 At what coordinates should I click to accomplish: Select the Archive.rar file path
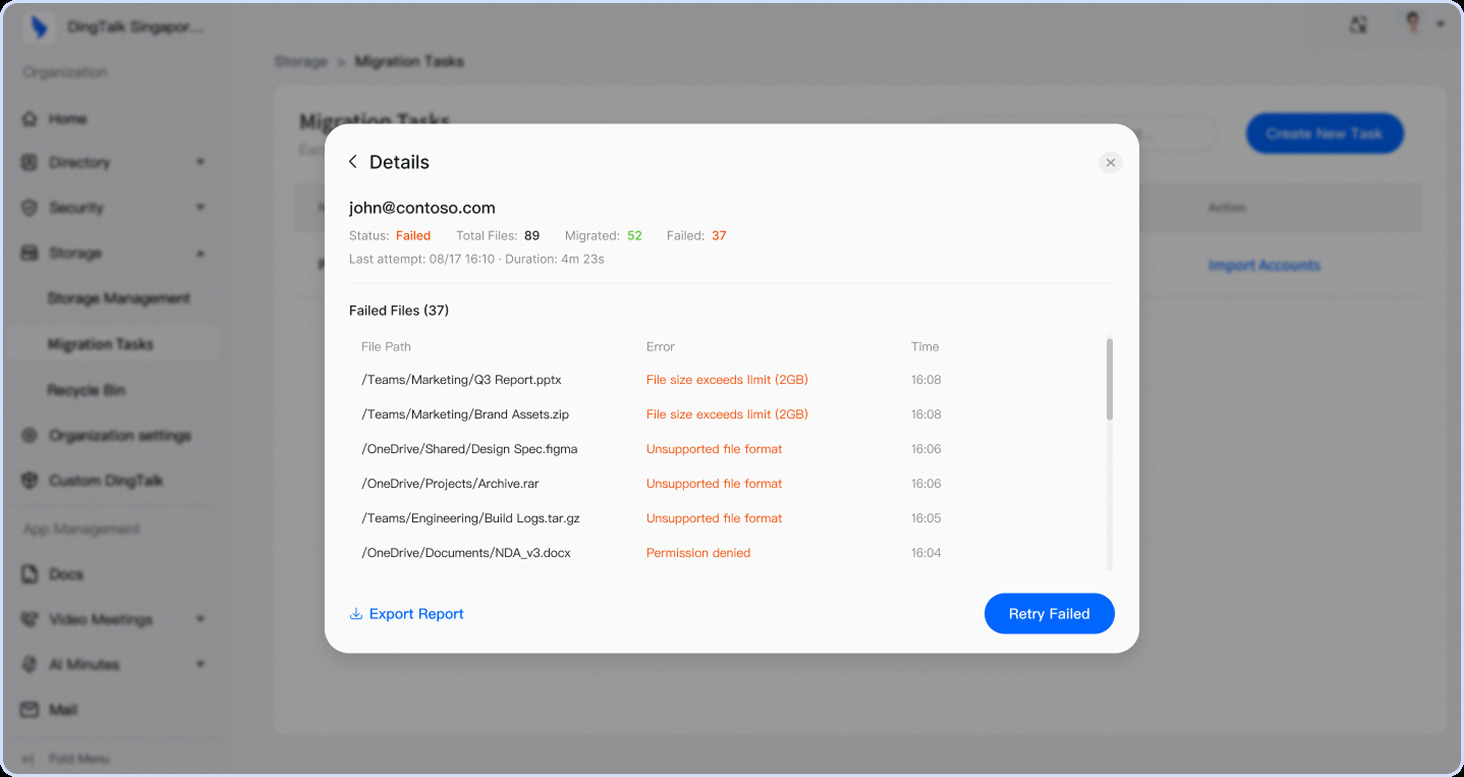point(450,484)
